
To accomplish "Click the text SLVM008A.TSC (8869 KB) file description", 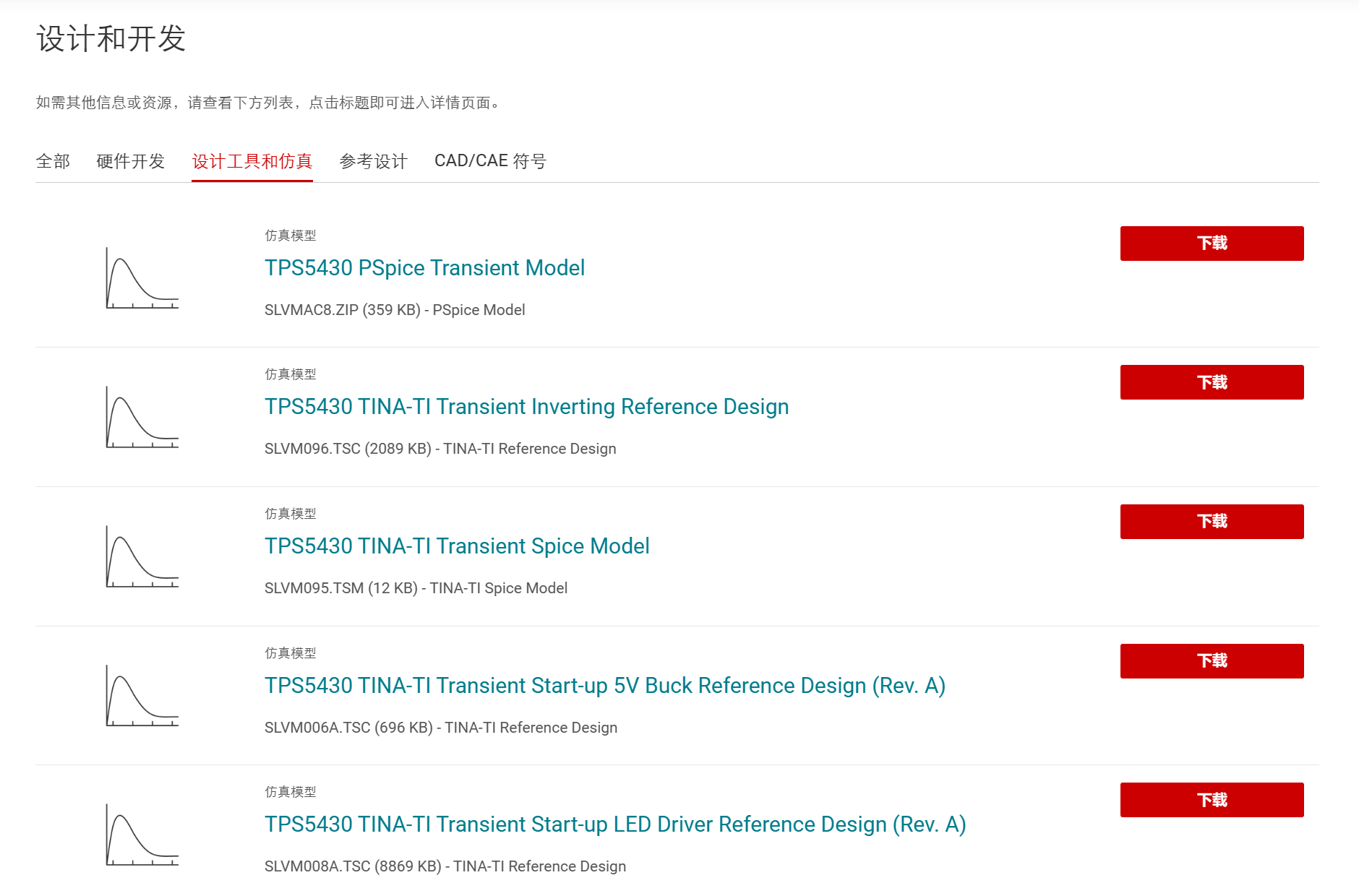I will pos(445,866).
